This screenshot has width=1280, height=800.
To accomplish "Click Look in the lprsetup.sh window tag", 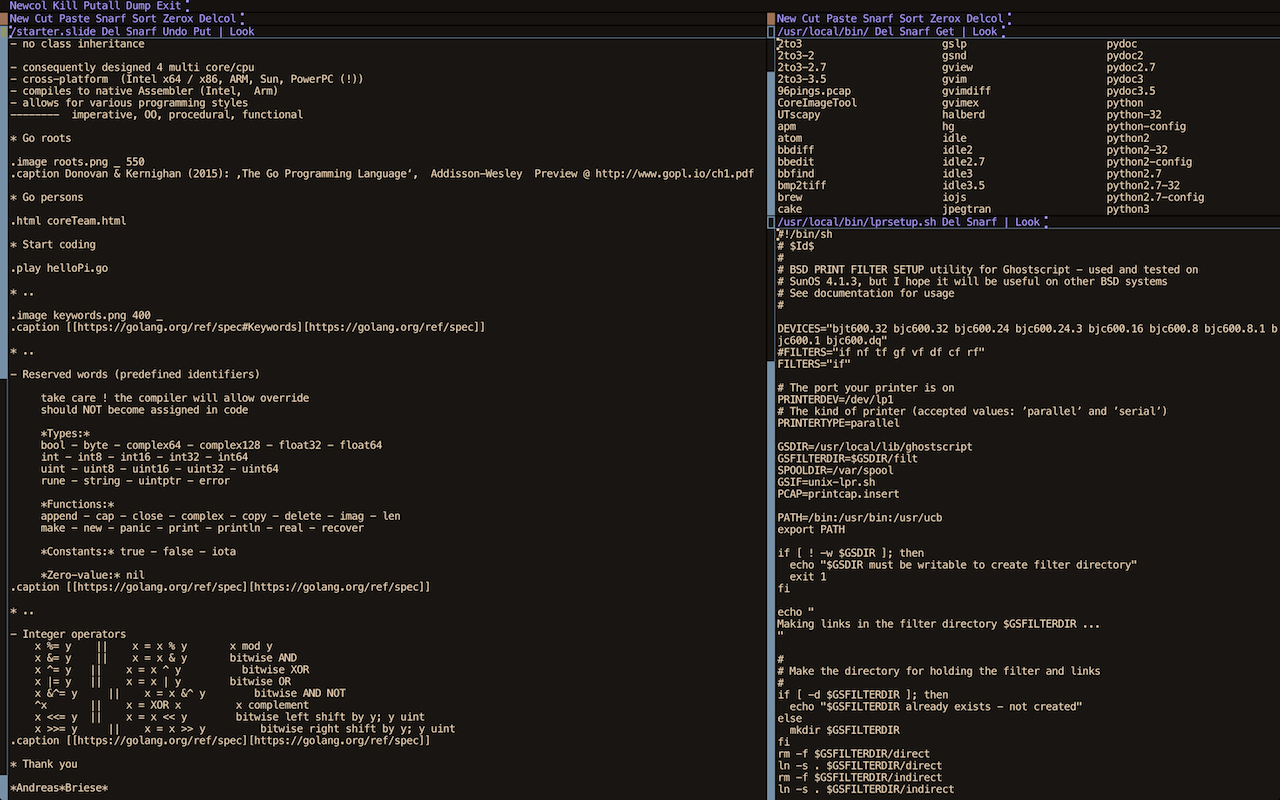I will pos(1028,222).
